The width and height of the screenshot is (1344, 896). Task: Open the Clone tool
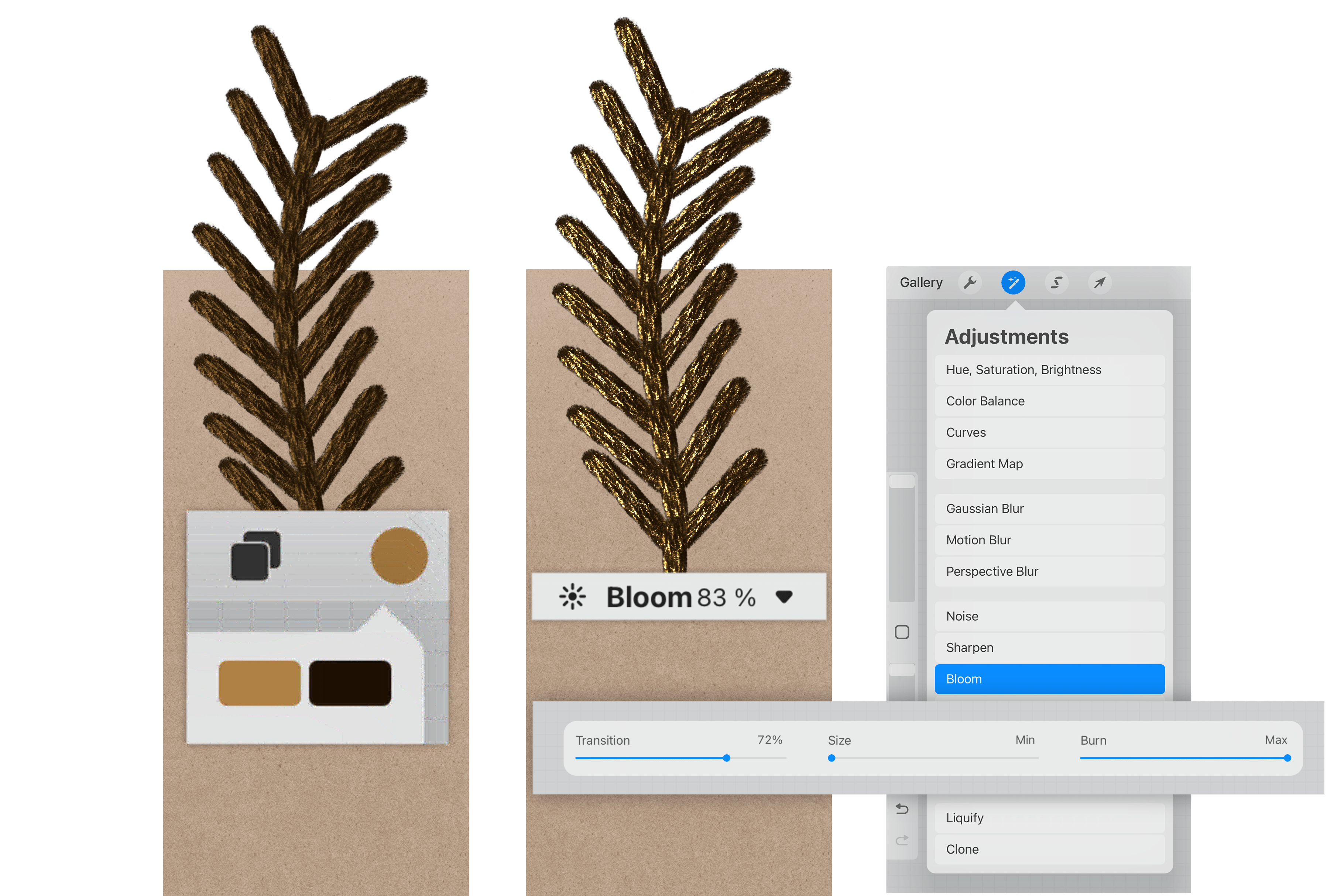click(1050, 849)
